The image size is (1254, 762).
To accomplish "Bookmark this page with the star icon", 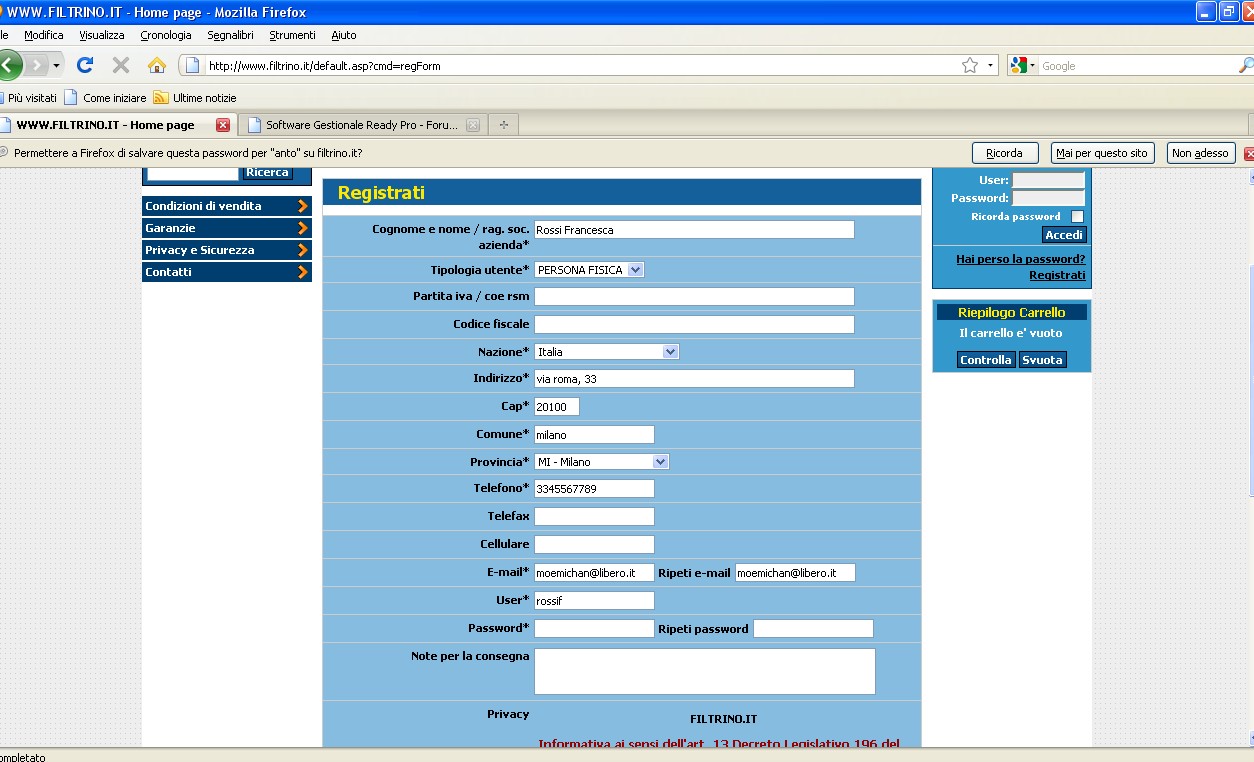I will coord(969,66).
